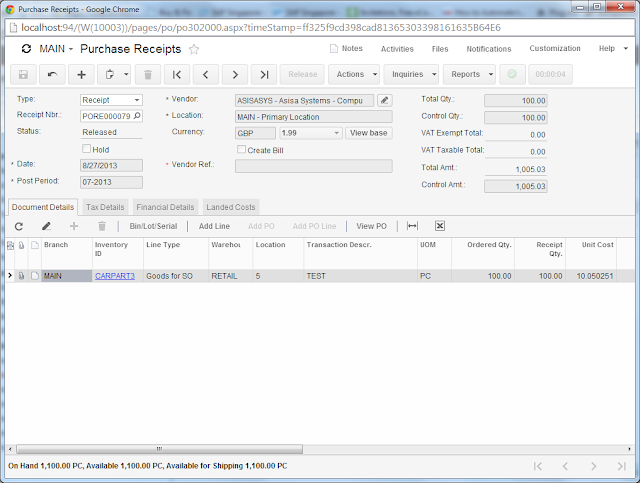The image size is (640, 483).
Task: Open the Activities menu item
Action: (397, 49)
